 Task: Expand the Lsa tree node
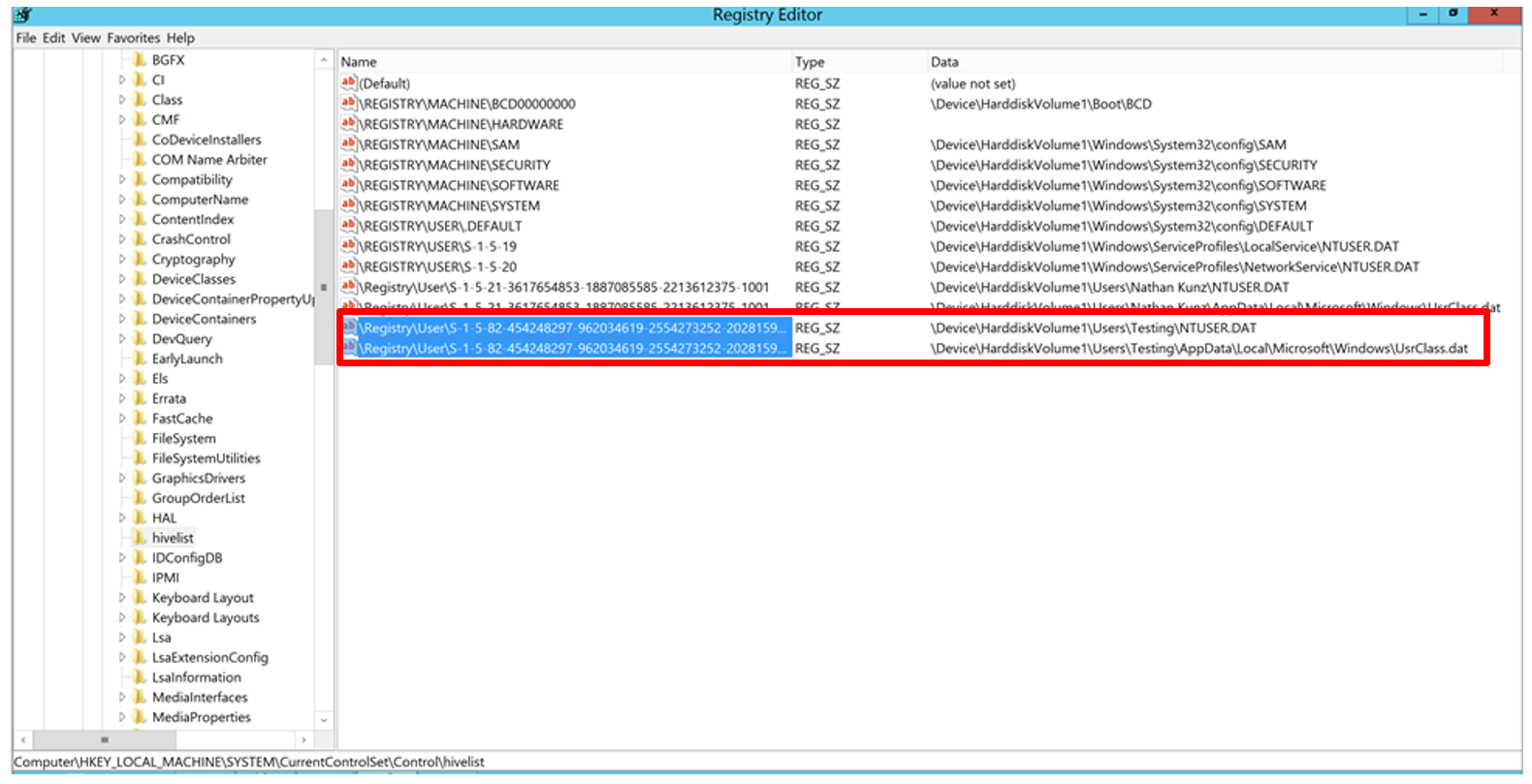(x=122, y=637)
